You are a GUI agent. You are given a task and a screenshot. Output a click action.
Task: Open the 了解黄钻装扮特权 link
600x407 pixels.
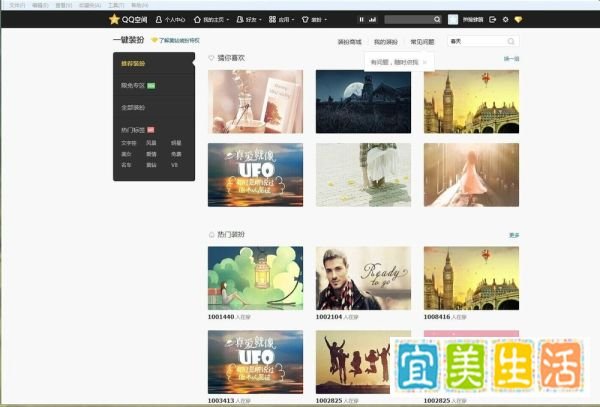pyautogui.click(x=179, y=40)
